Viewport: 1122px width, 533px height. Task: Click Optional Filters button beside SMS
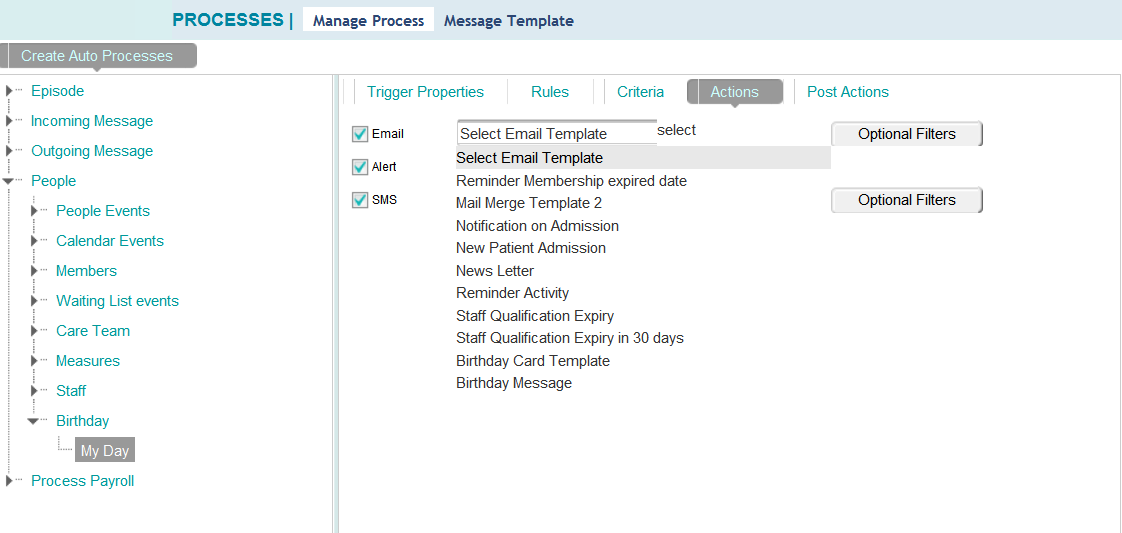(906, 200)
